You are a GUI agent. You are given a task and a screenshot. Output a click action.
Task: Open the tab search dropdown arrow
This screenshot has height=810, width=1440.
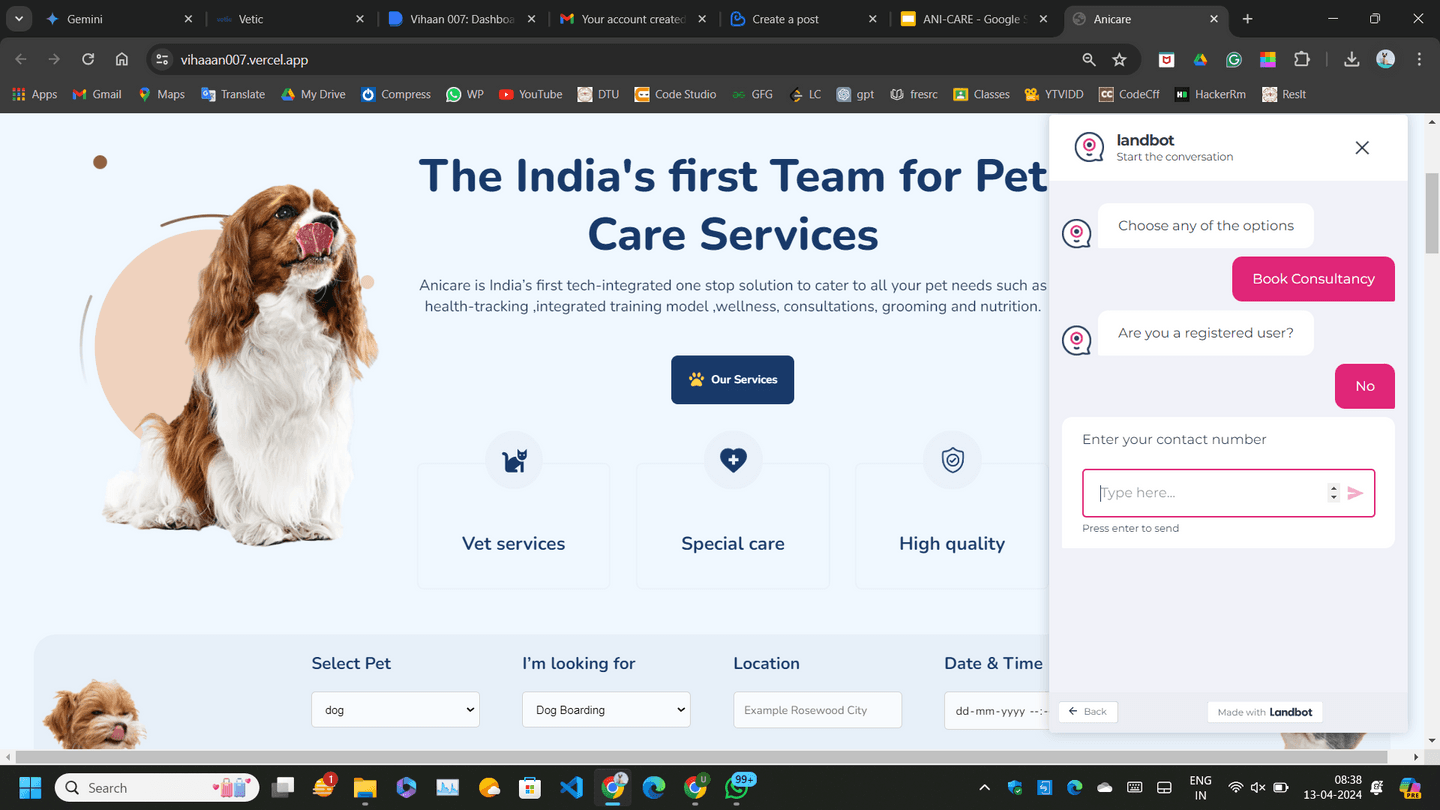point(19,19)
